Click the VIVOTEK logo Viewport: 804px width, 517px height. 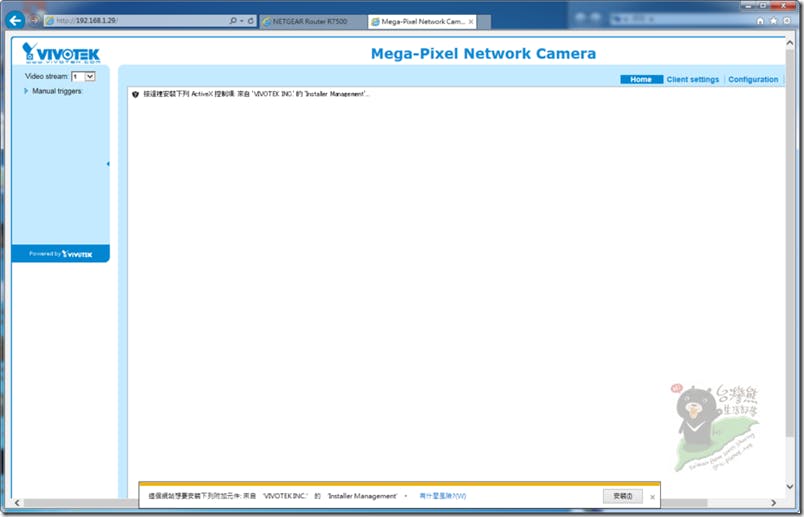61,53
